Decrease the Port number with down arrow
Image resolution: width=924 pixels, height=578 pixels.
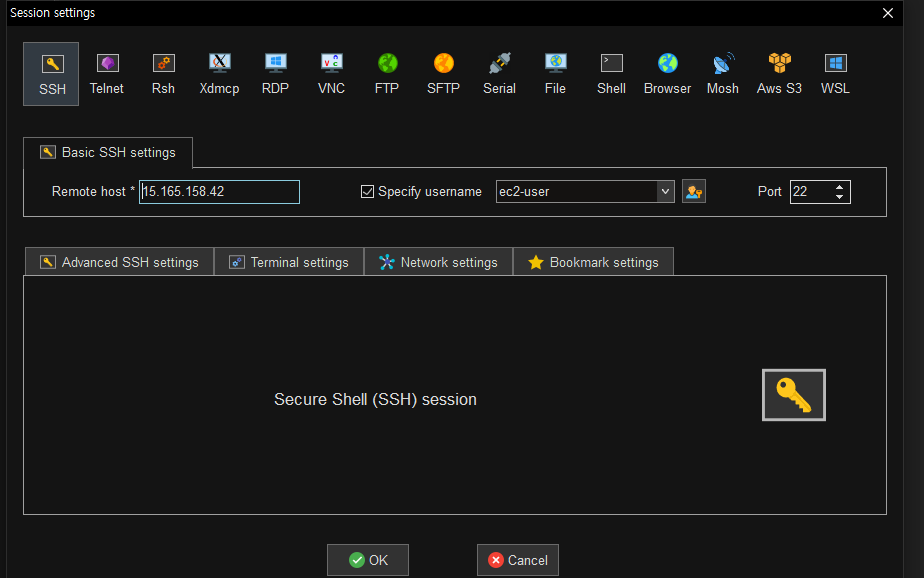[x=839, y=197]
